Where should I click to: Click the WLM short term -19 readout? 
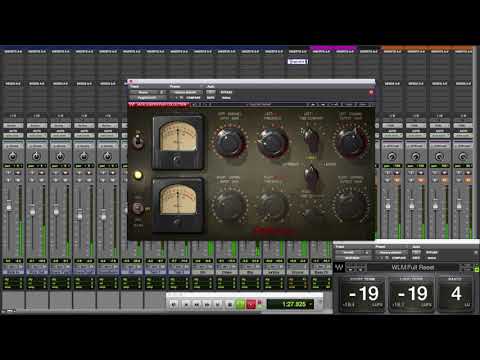[x=363, y=294]
